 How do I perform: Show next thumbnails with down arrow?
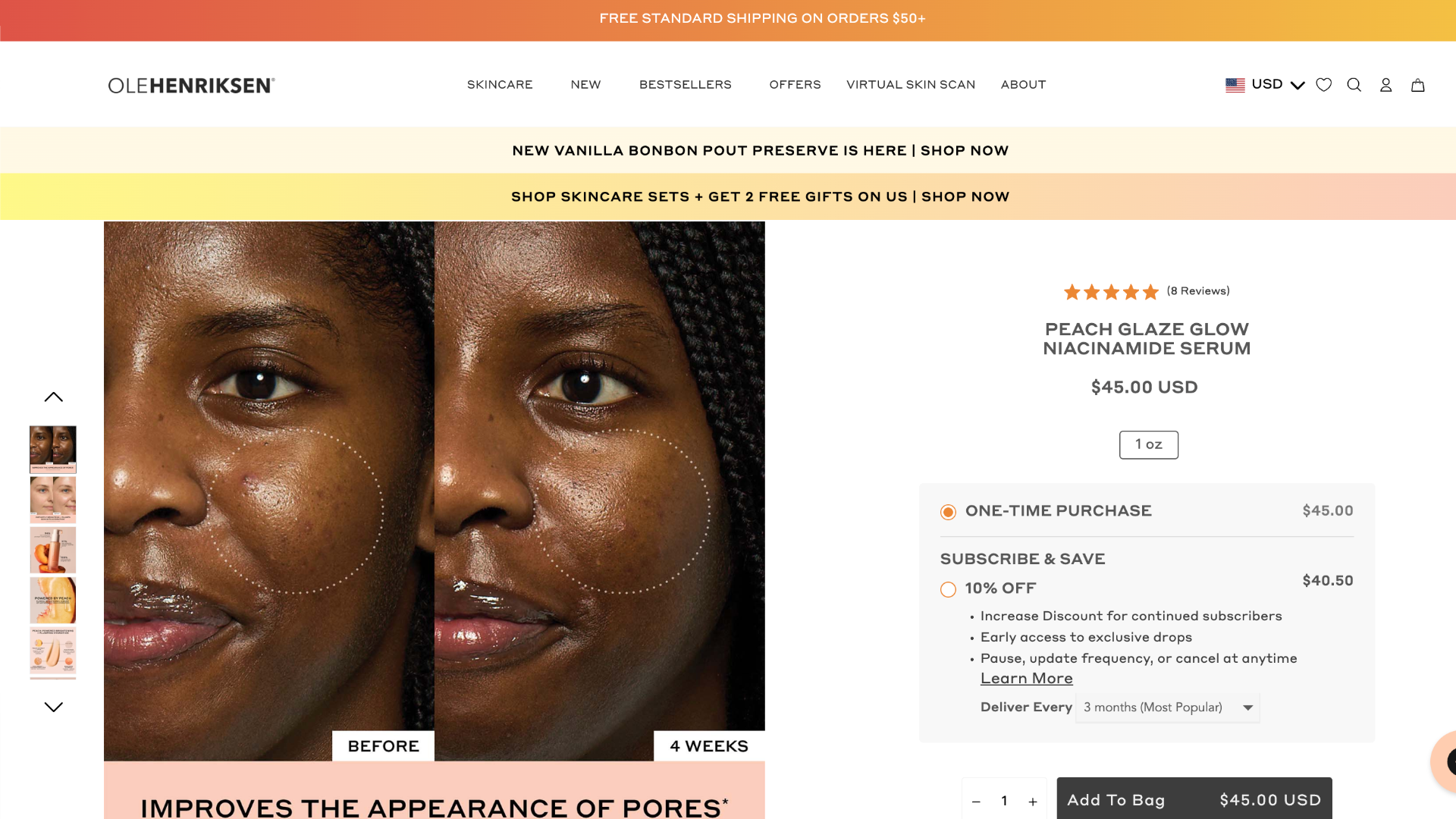point(53,707)
